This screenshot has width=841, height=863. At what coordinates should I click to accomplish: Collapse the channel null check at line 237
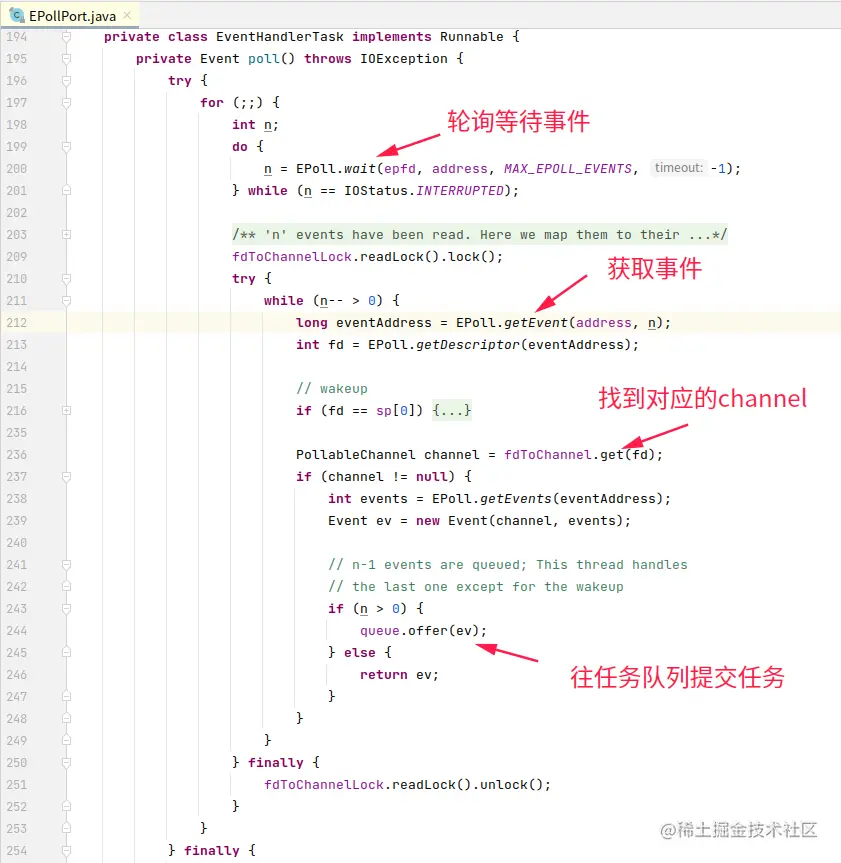pos(66,477)
